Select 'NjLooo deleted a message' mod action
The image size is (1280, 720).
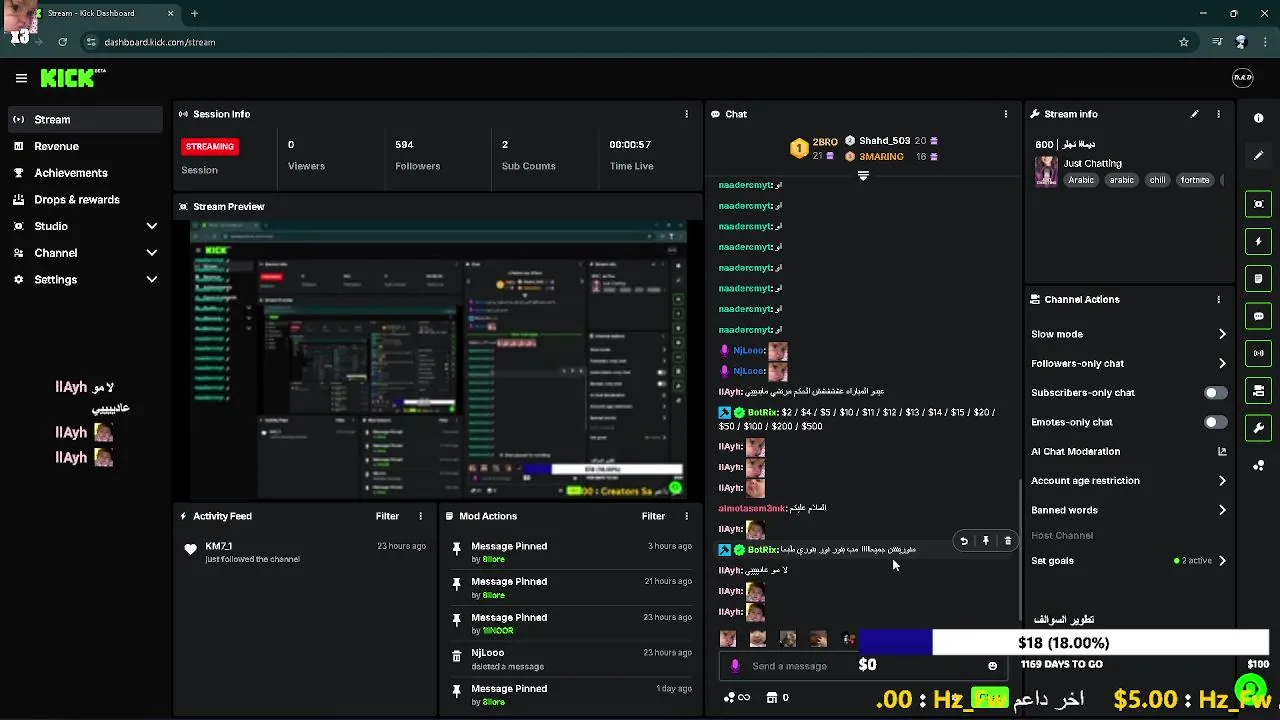(x=570, y=659)
